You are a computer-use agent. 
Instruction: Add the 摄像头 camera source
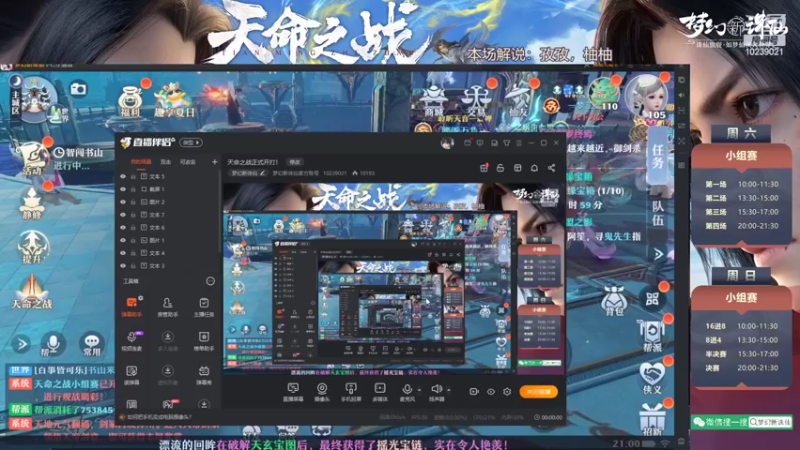click(x=322, y=392)
